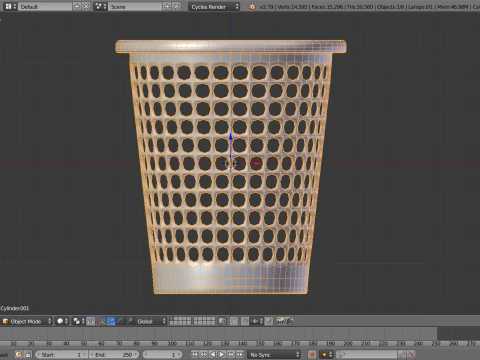480x360 pixels.
Task: Open the Cycles Render engine dropdown
Action: click(214, 6)
